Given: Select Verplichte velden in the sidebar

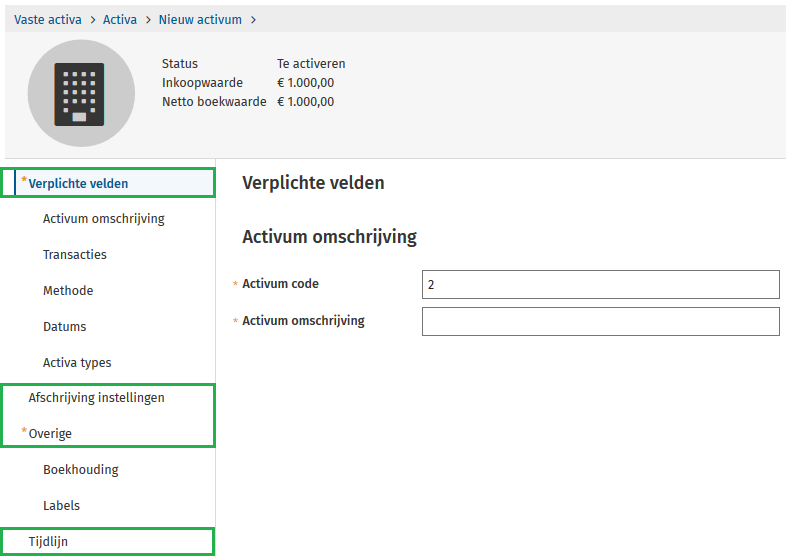Looking at the screenshot, I should 78,183.
